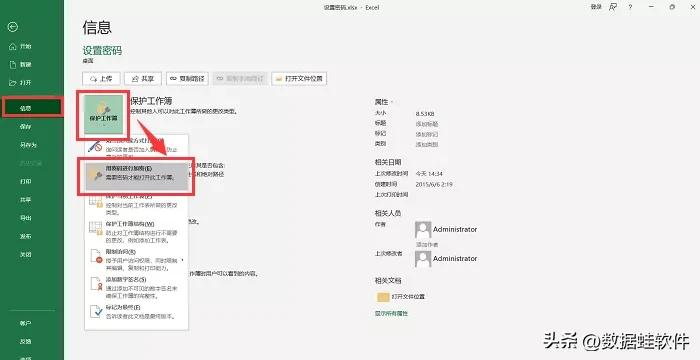Screen dimensions: 700x360
Task: Open Help with the question mark icon
Action: [x=630, y=7]
